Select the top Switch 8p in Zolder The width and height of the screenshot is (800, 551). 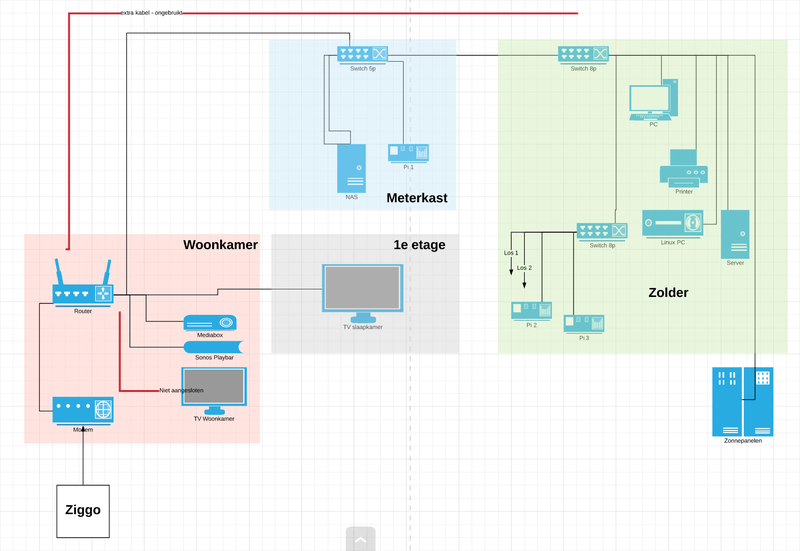[x=583, y=55]
